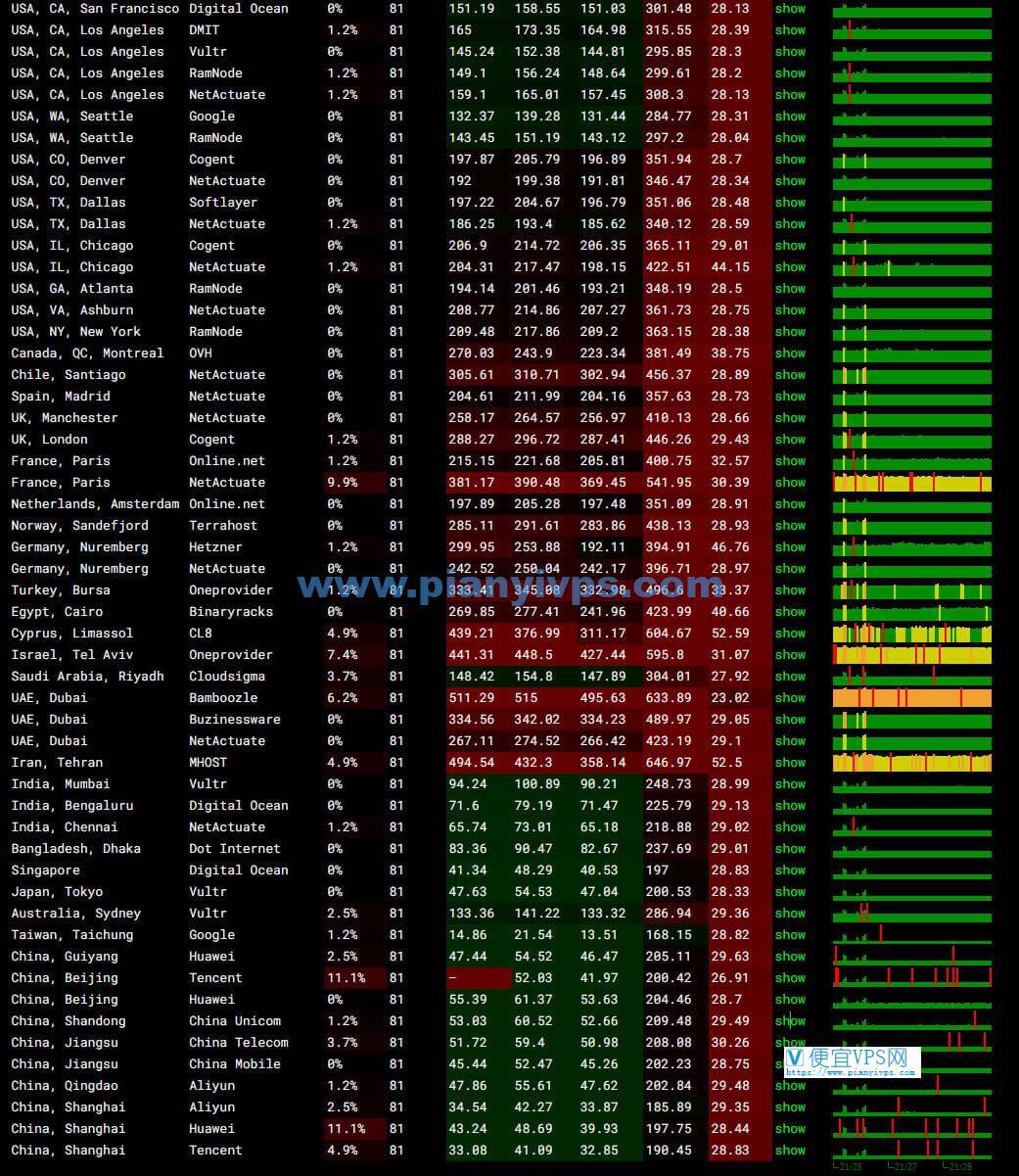Click the "Netherlands, Amsterdam" location
Viewport: 1019px width, 1176px height.
95,504
